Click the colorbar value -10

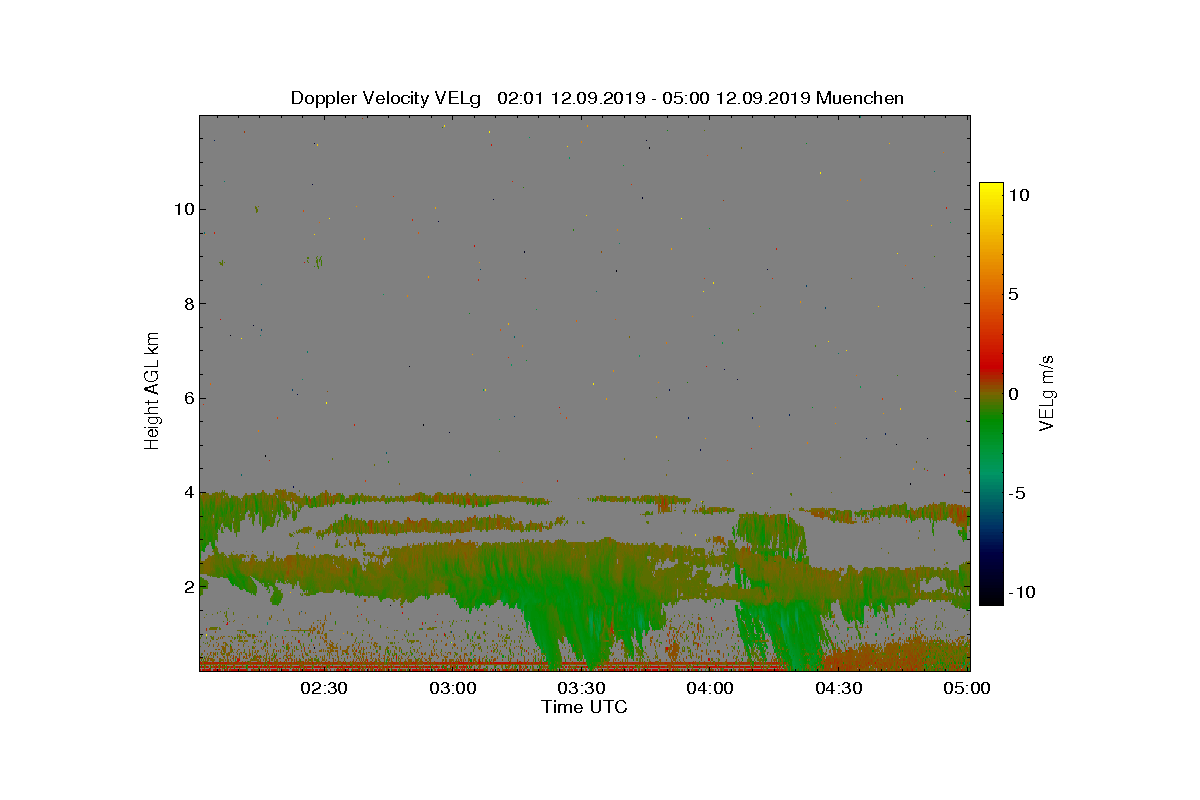click(1020, 592)
